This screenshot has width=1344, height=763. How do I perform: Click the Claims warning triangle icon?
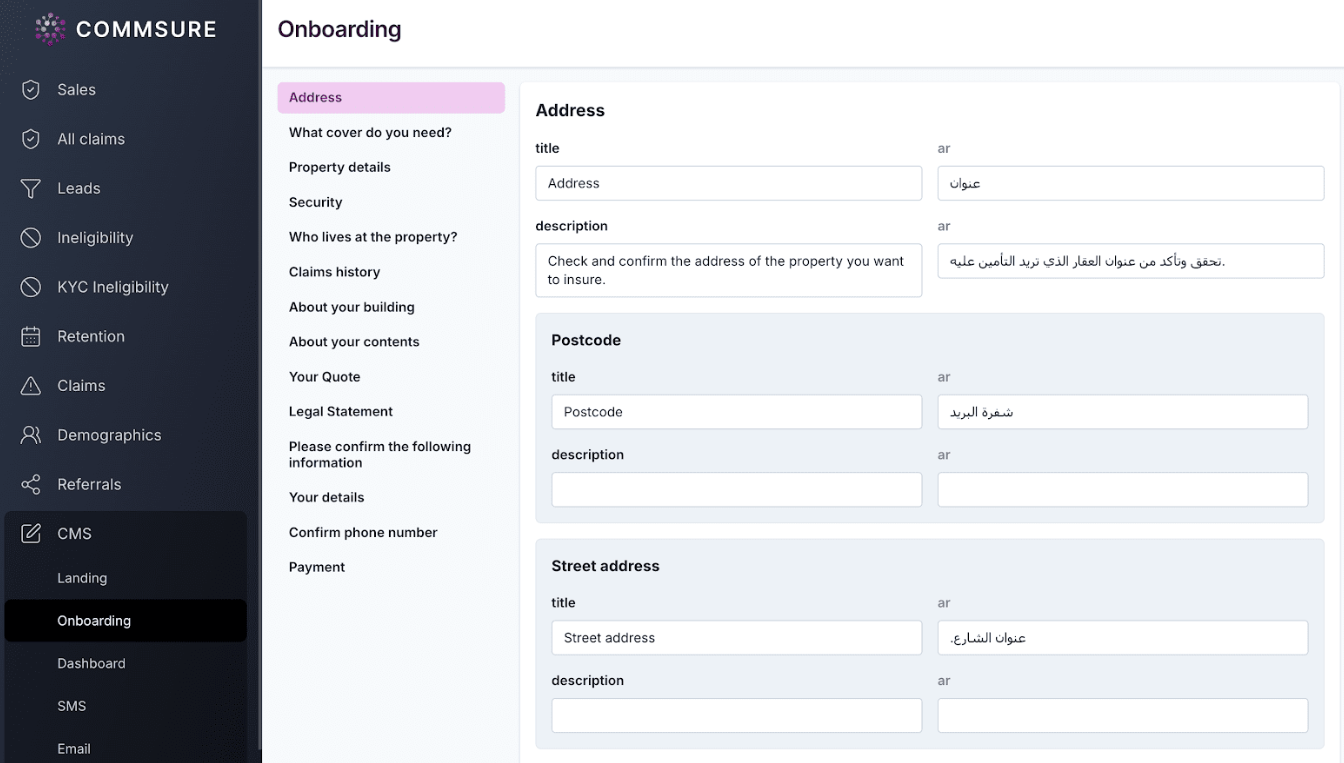[x=31, y=386]
